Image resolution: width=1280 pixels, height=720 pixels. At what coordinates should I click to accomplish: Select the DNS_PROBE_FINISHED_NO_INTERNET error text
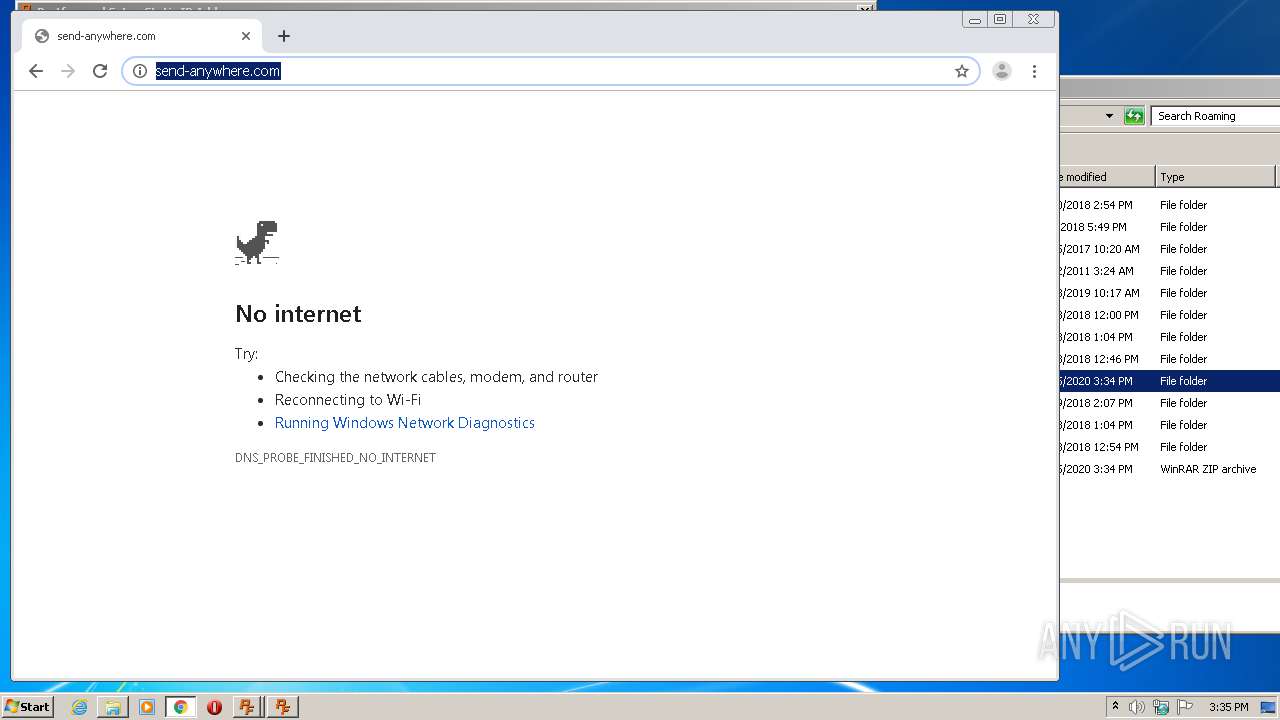coord(335,458)
